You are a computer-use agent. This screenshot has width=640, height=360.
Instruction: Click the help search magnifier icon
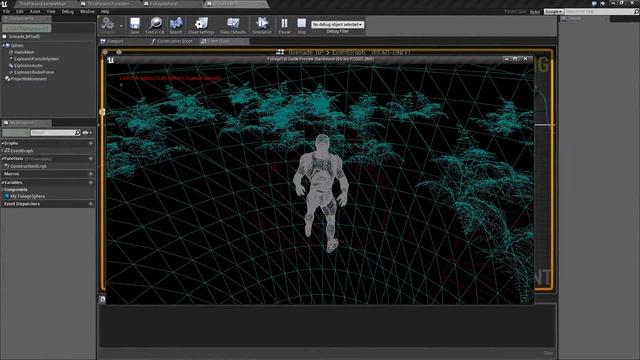(x=636, y=12)
